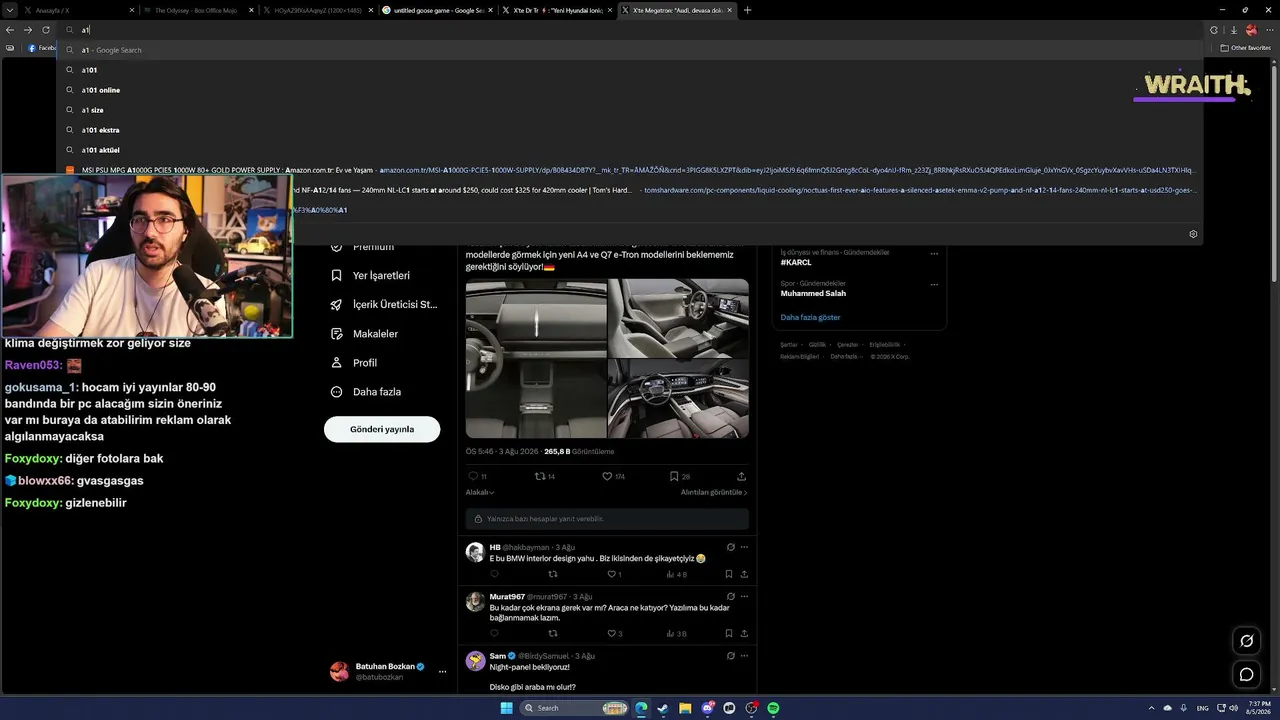Open the #KARCL trend options menu
Image resolution: width=1280 pixels, height=720 pixels.
(934, 253)
